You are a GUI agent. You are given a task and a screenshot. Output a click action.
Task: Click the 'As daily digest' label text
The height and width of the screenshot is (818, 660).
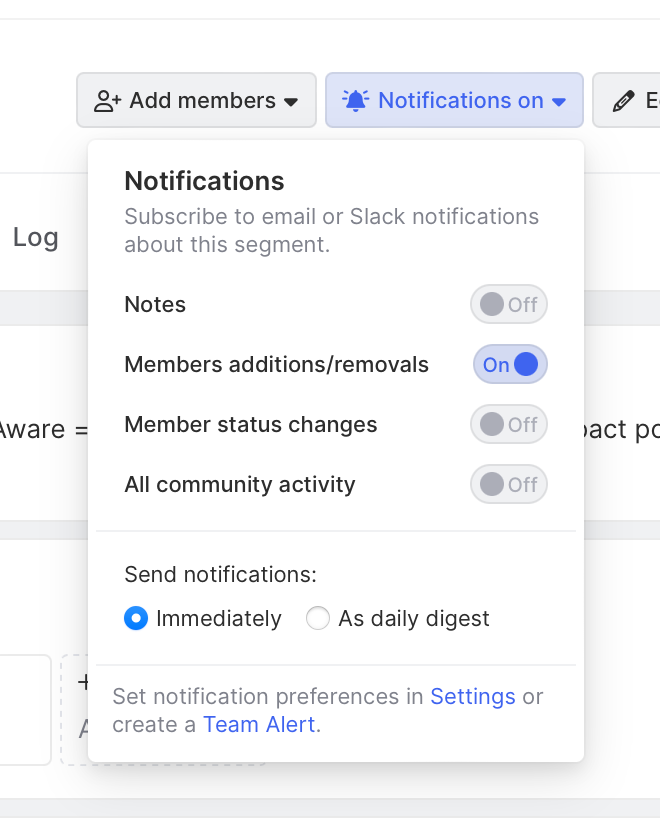click(x=414, y=619)
